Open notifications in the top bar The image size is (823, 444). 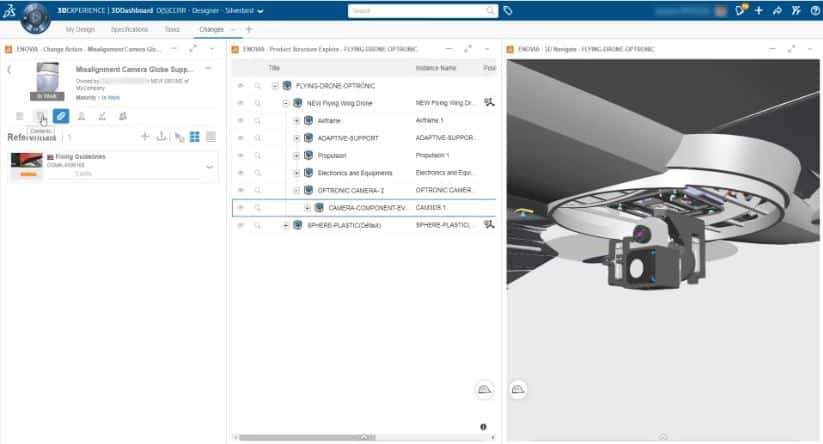click(x=741, y=11)
